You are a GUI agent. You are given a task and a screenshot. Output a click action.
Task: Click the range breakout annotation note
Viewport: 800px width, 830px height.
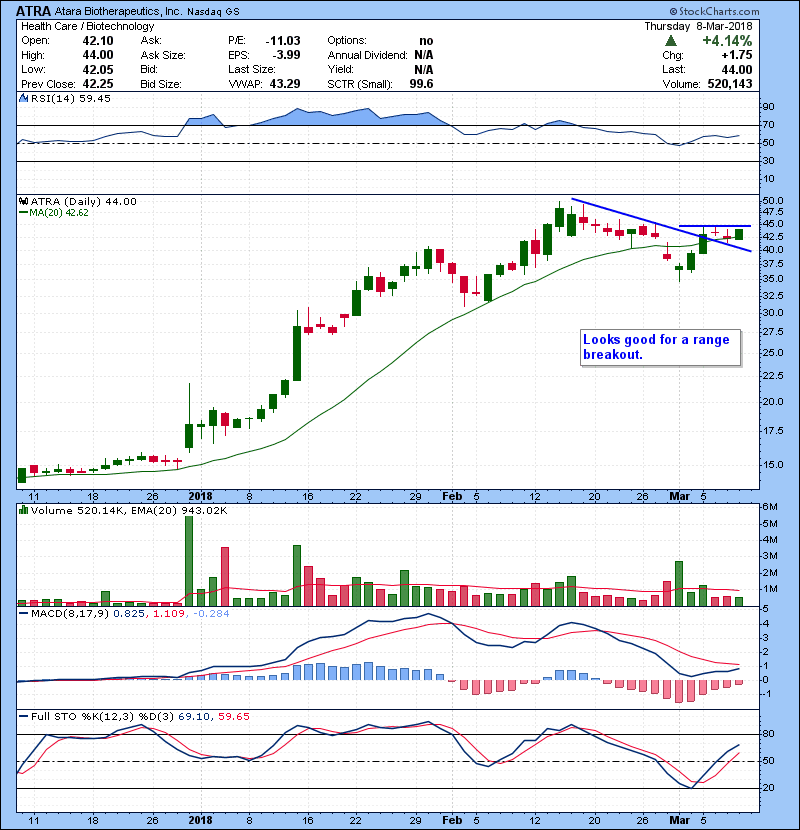660,347
